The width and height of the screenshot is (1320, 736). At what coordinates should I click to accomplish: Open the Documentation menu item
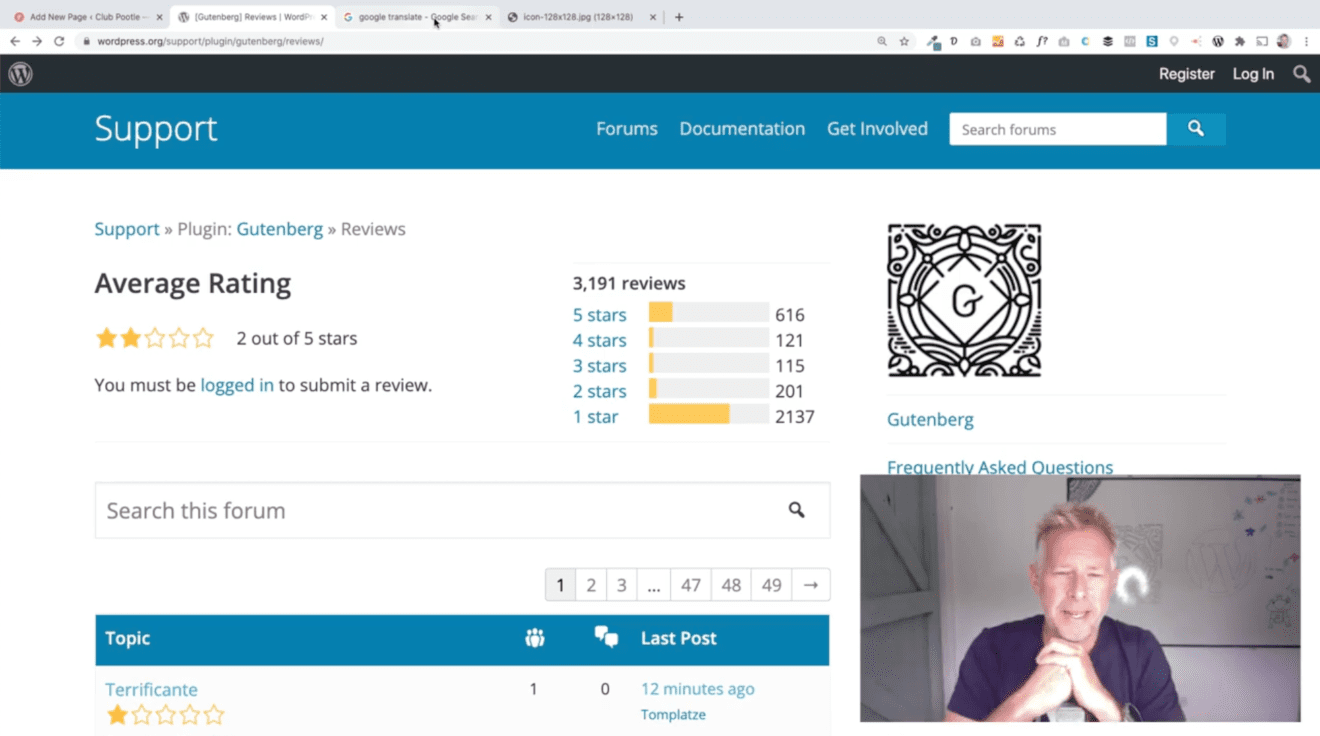(742, 129)
